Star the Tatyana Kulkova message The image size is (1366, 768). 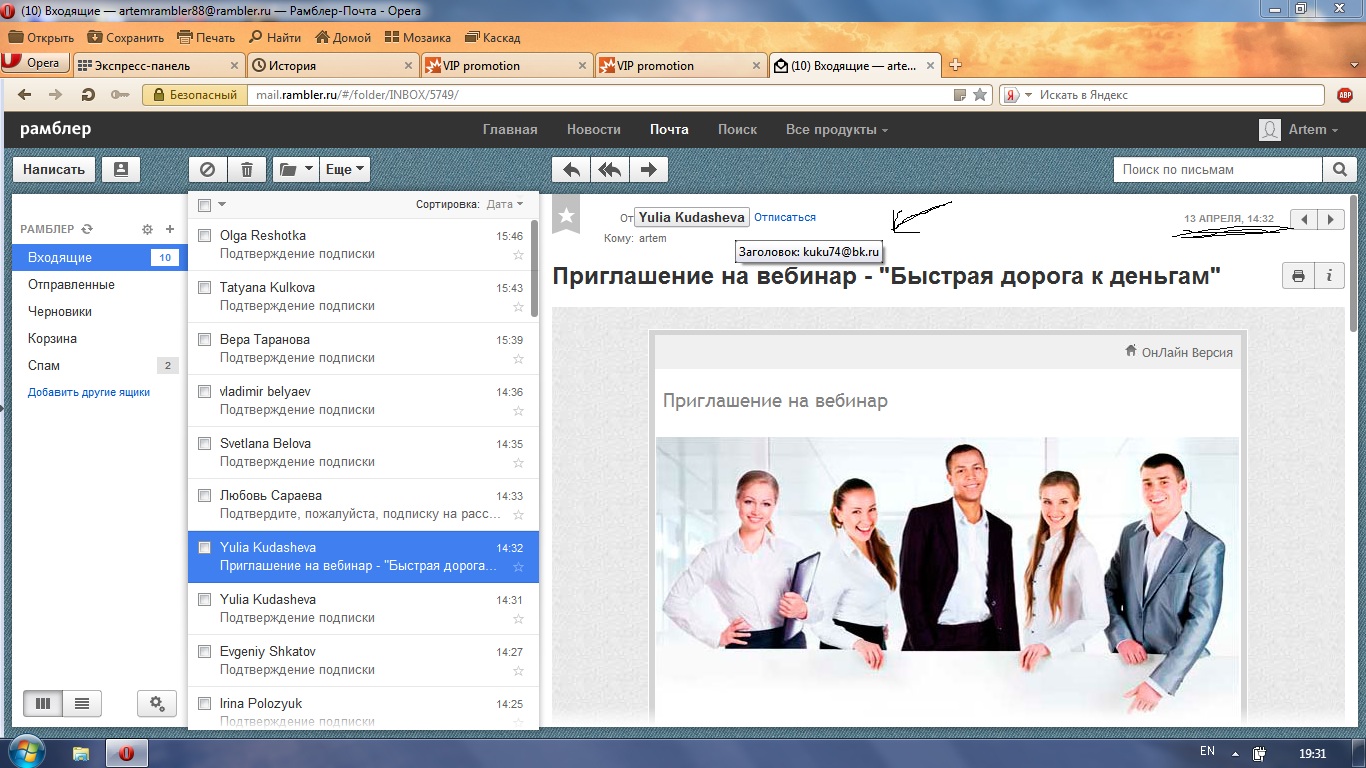[518, 306]
